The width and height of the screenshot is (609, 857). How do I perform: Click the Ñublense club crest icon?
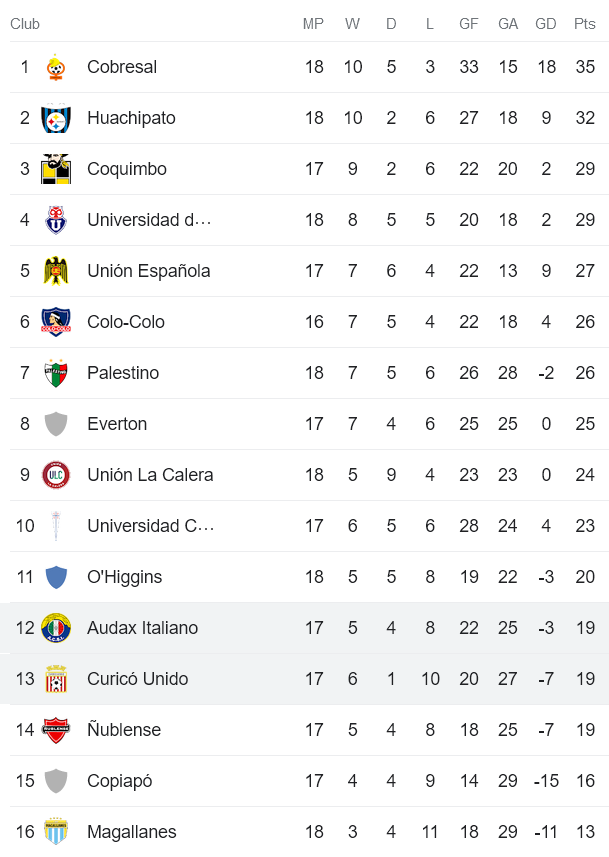[x=56, y=731]
